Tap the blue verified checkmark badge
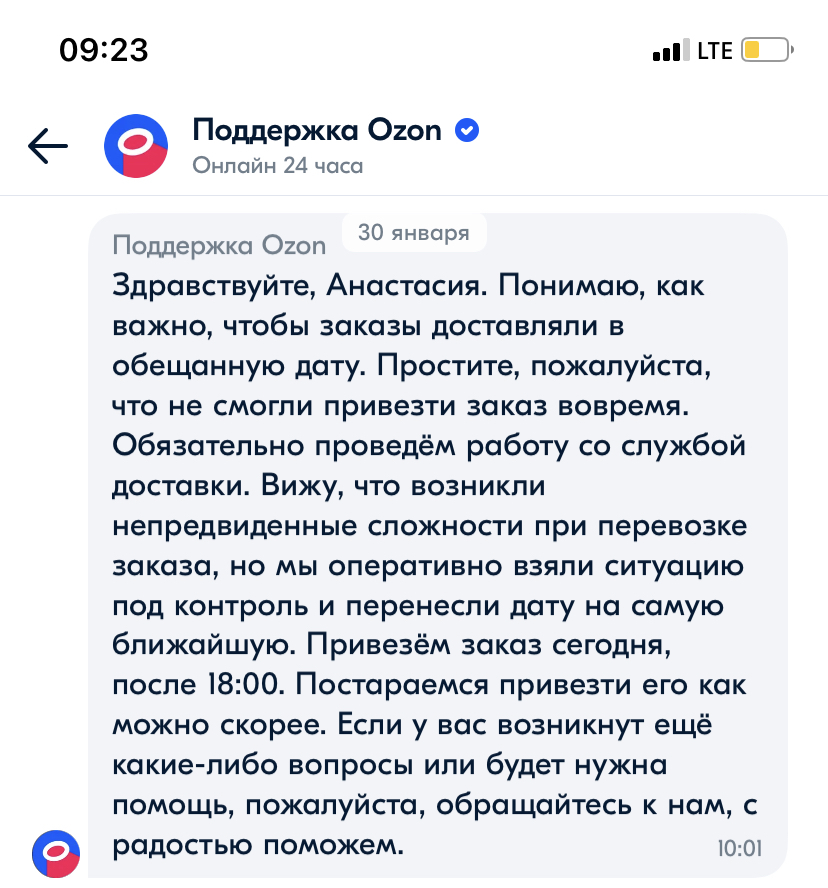828x888 pixels. click(467, 130)
